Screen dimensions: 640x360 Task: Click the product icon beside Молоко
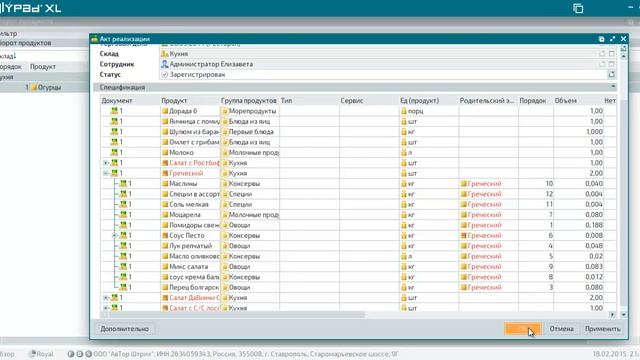pyautogui.click(x=165, y=152)
